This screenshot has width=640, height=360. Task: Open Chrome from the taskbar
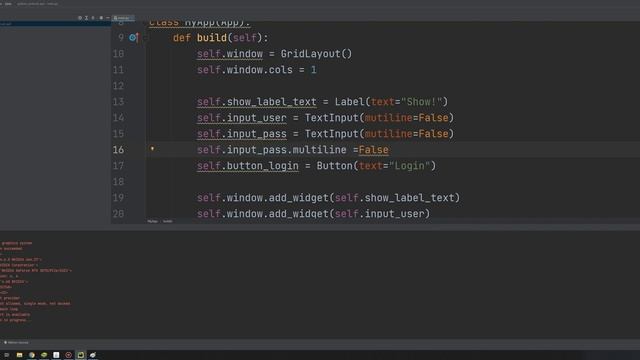(31, 355)
